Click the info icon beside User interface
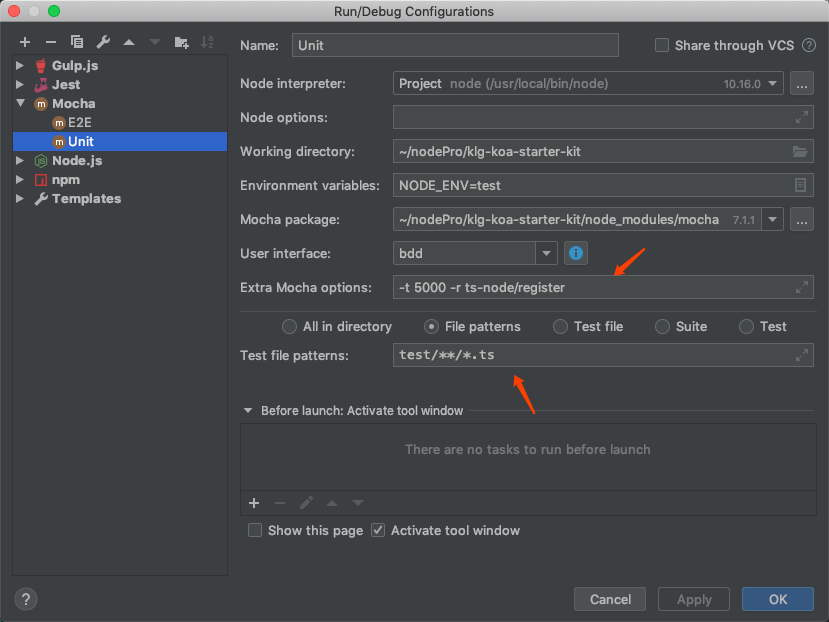The height and width of the screenshot is (622, 829). click(x=575, y=253)
